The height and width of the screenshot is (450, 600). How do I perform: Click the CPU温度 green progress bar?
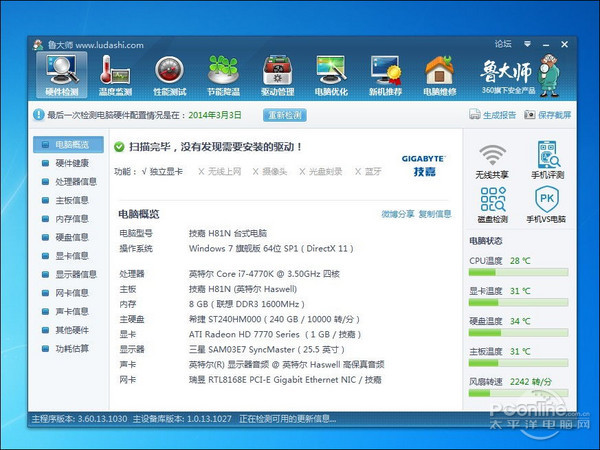click(520, 273)
